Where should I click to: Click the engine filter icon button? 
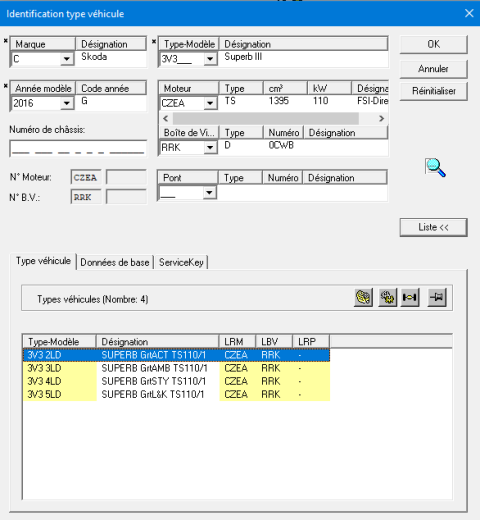363,297
